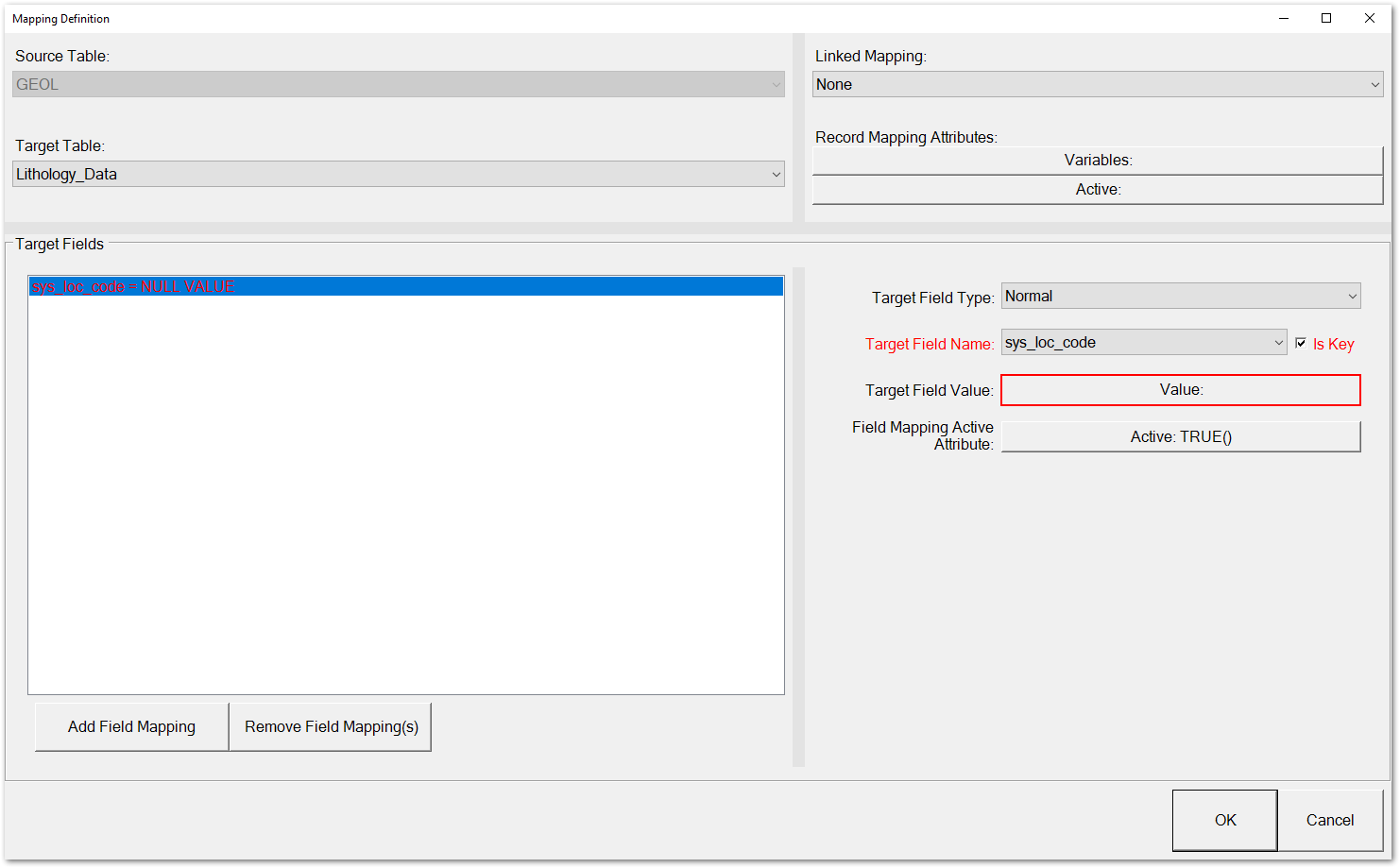The image size is (1400, 868).
Task: Confirm with the OK button
Action: (1225, 820)
